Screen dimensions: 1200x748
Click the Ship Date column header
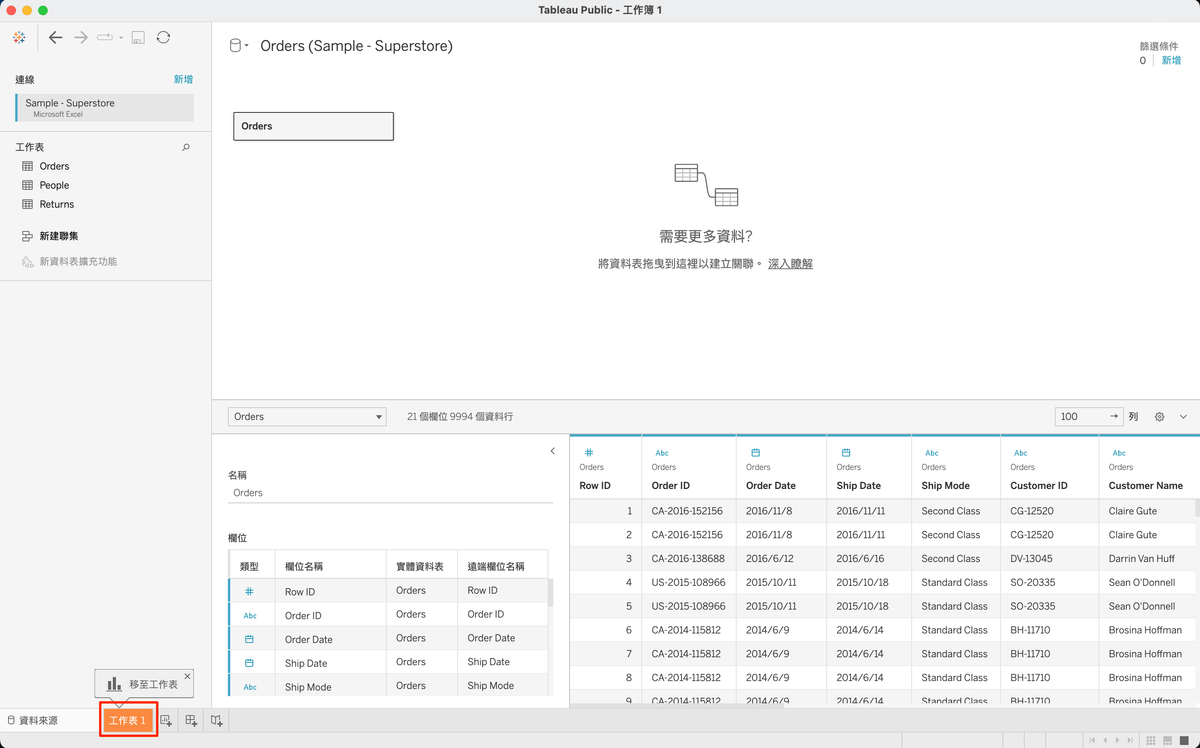click(859, 486)
